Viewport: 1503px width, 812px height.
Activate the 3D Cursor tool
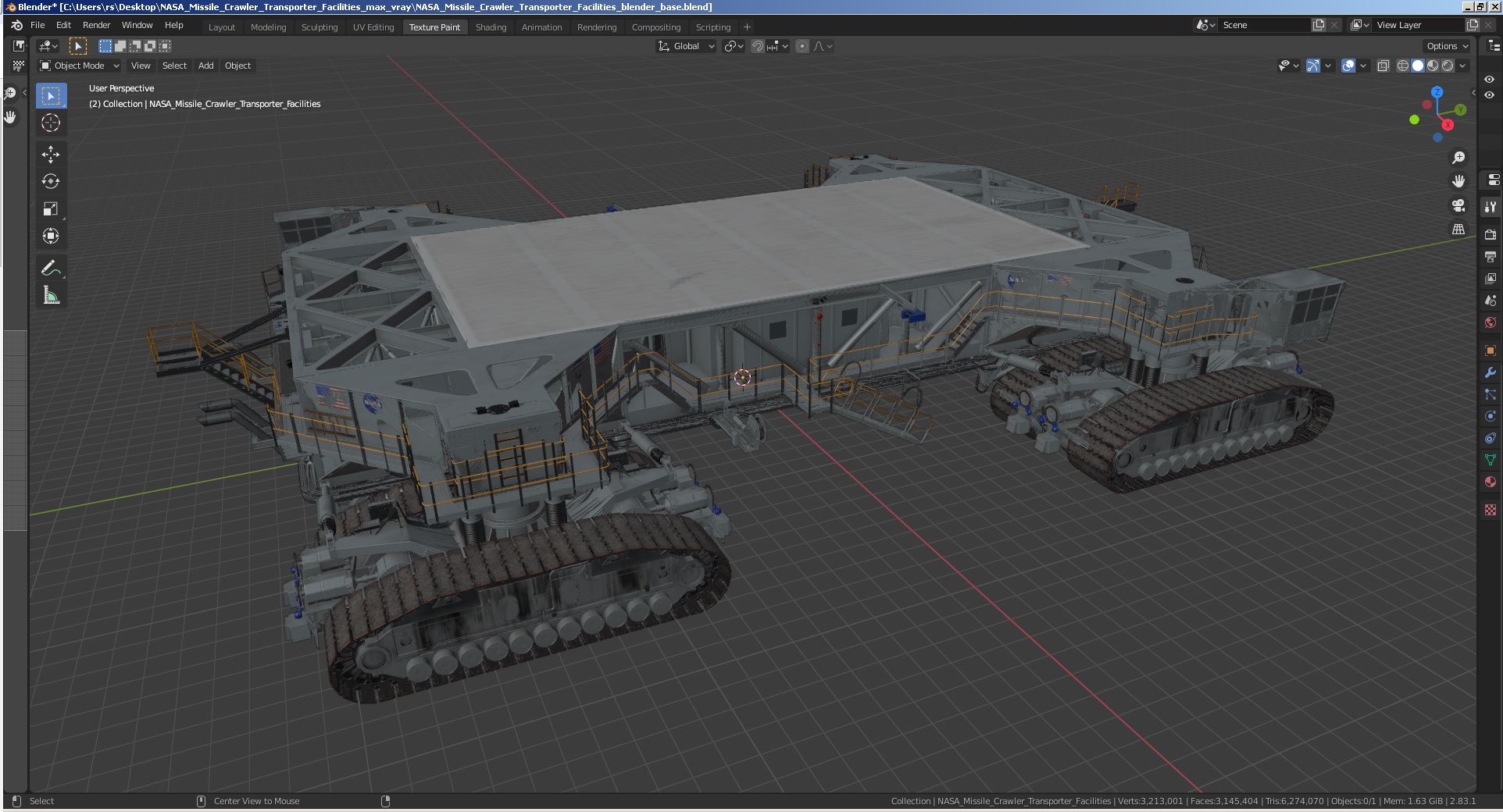51,123
